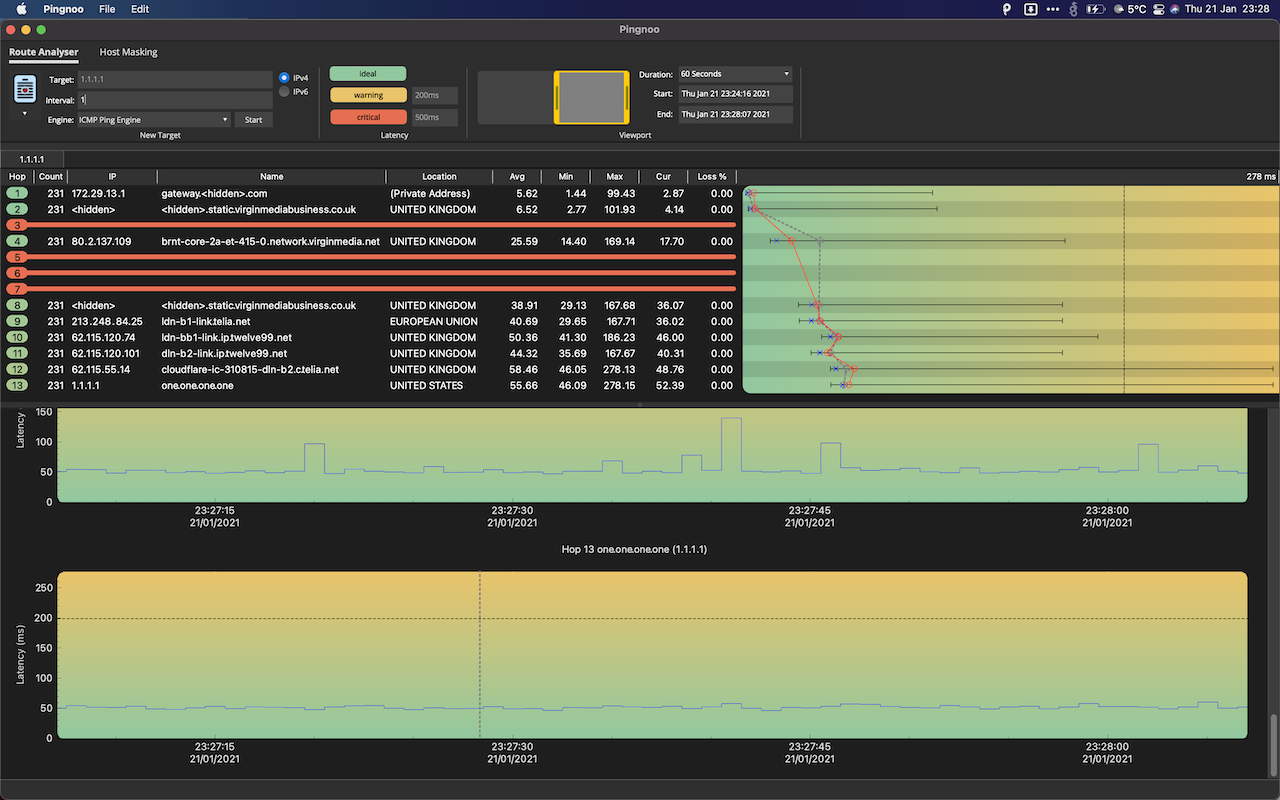Viewport: 1280px width, 800px height.
Task: Click the UNITED STATES location cell
Action: (x=427, y=385)
